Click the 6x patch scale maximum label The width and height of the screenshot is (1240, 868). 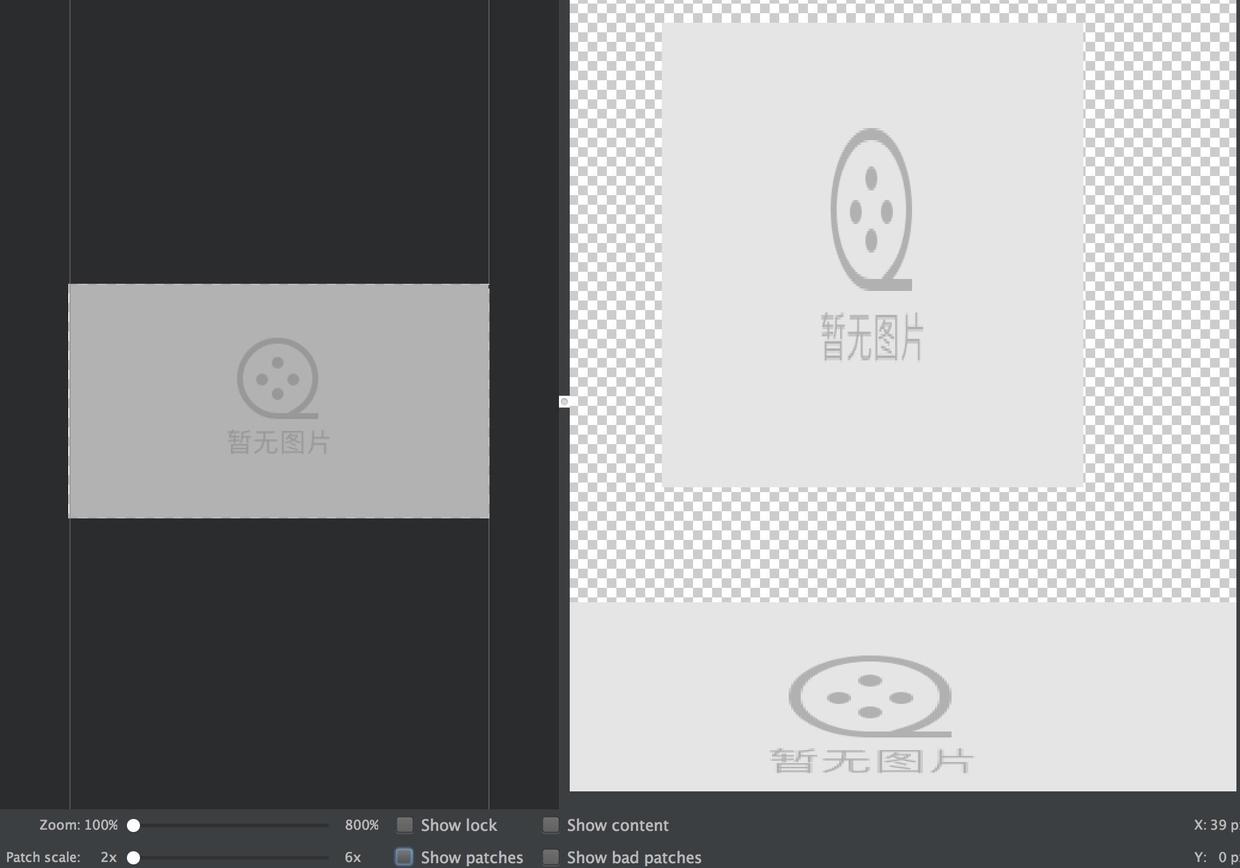[353, 857]
